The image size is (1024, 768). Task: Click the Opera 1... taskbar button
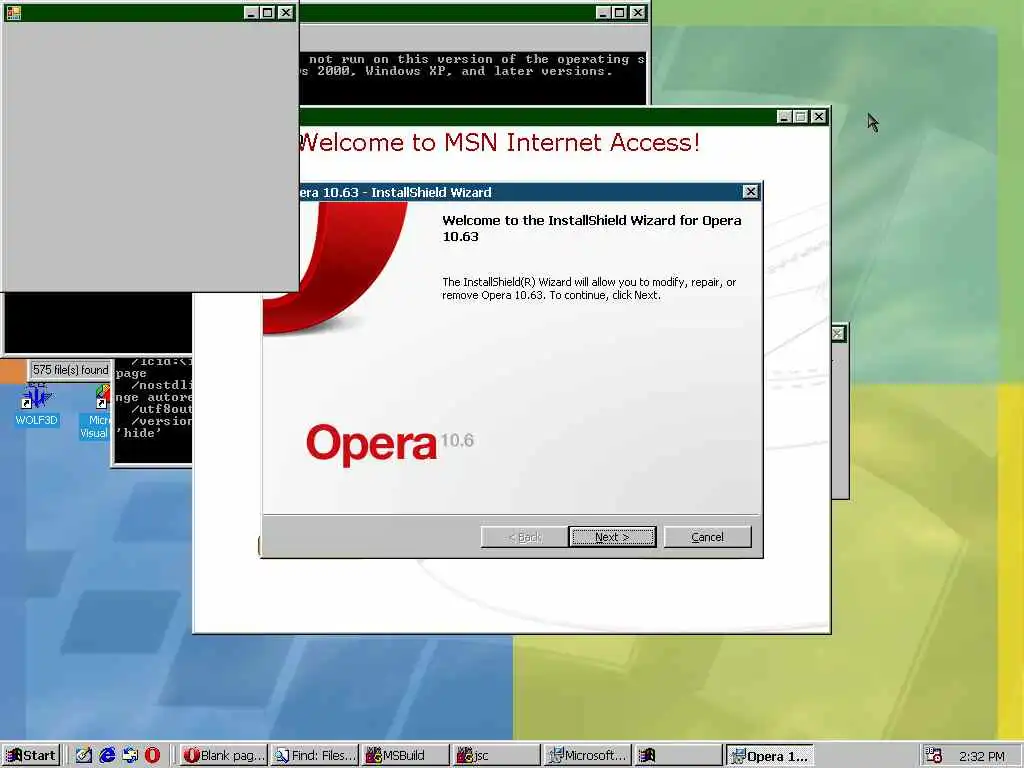[x=769, y=755]
